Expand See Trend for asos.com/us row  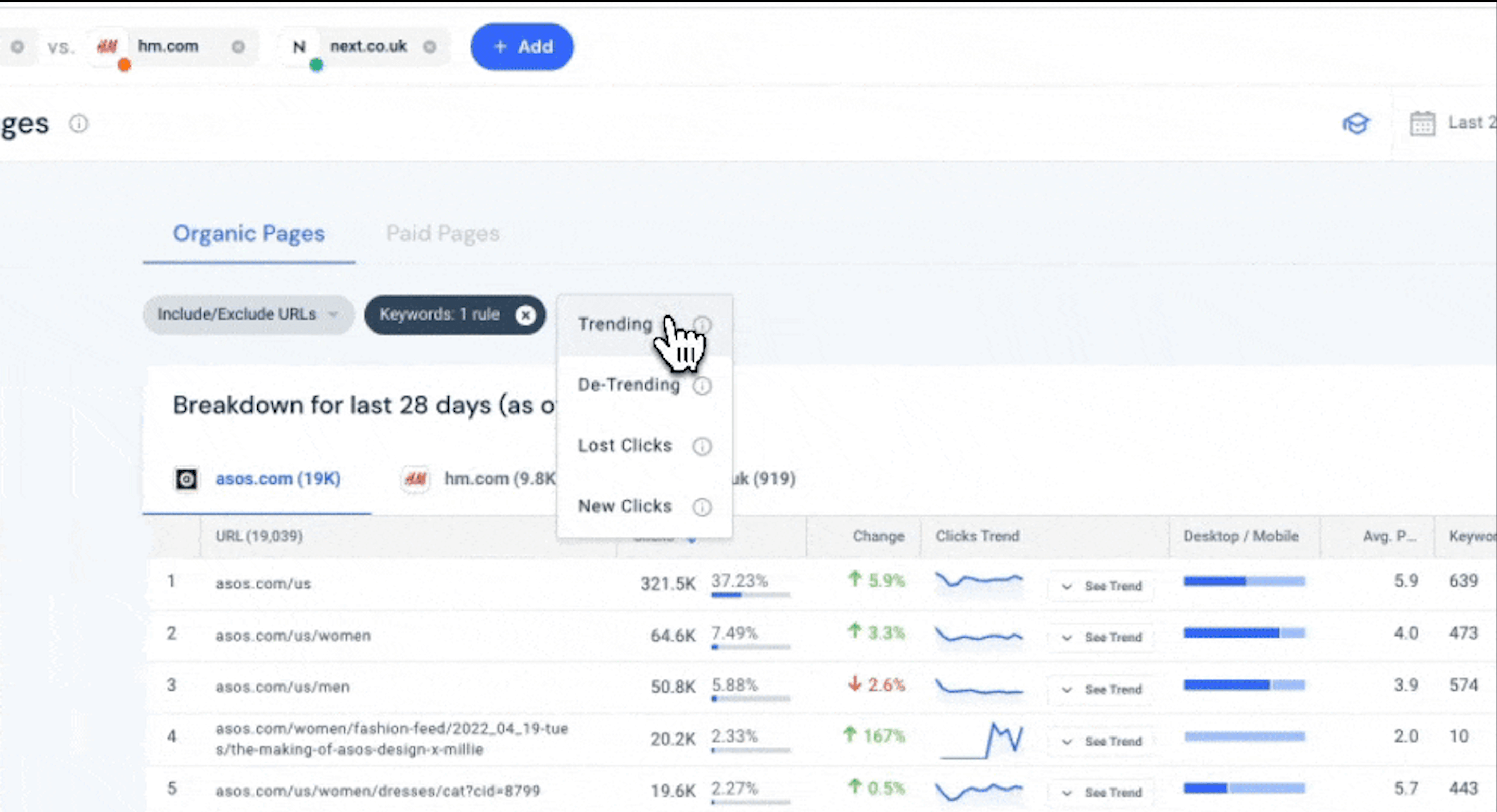[1102, 586]
